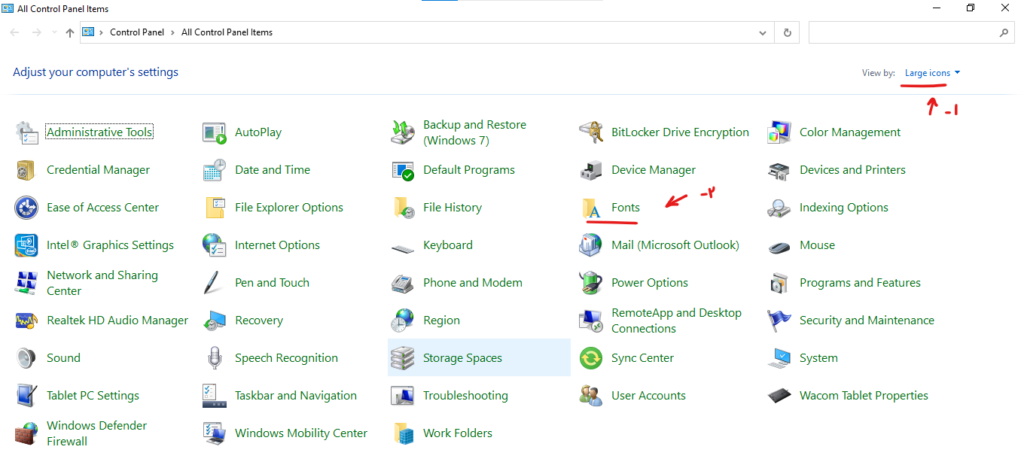Click the Troubleshooting link
This screenshot has height=474, width=1024.
pos(465,396)
